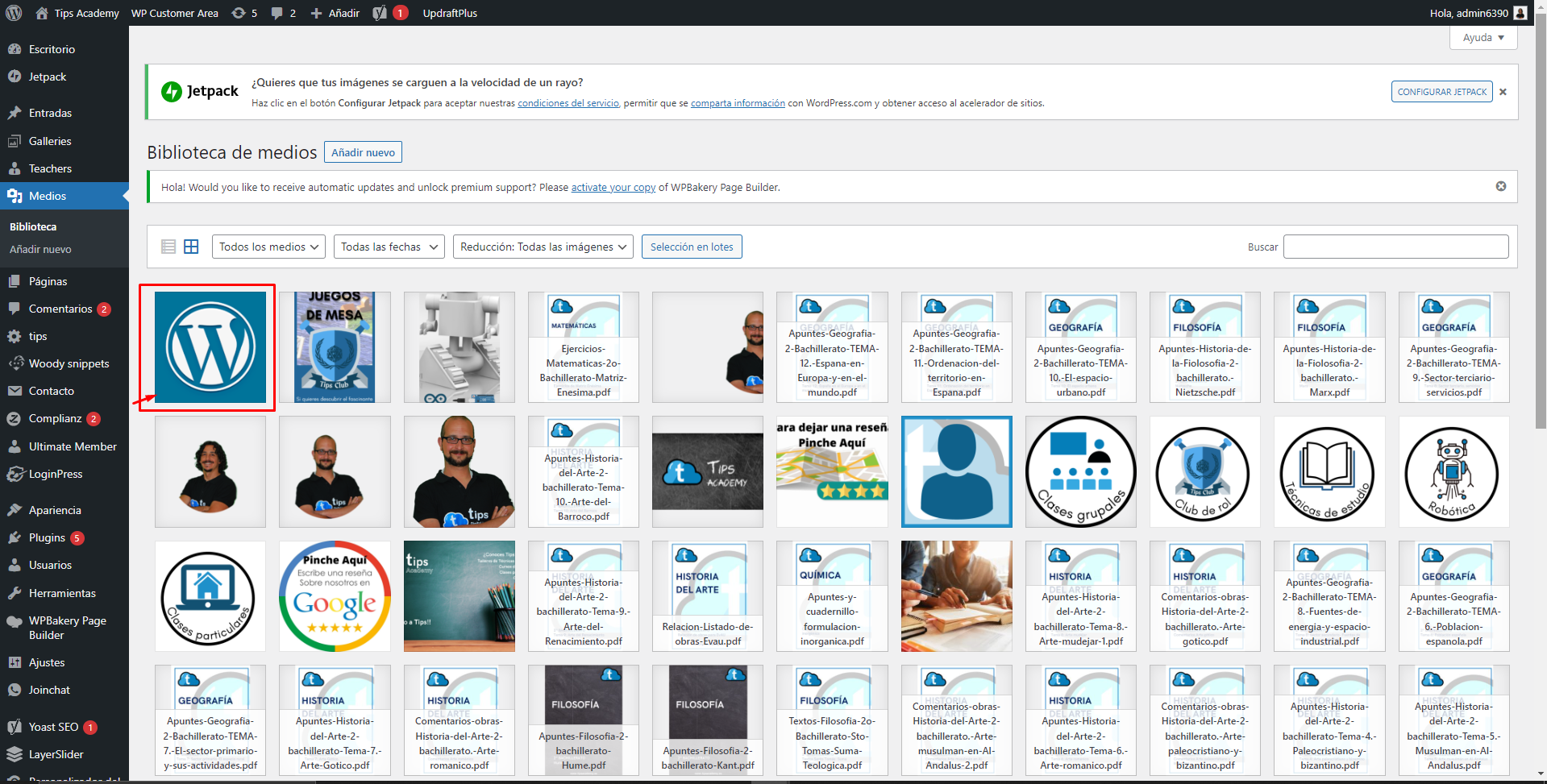Click 'Selección en lotes' button
Viewport: 1547px width, 784px height.
coord(692,247)
